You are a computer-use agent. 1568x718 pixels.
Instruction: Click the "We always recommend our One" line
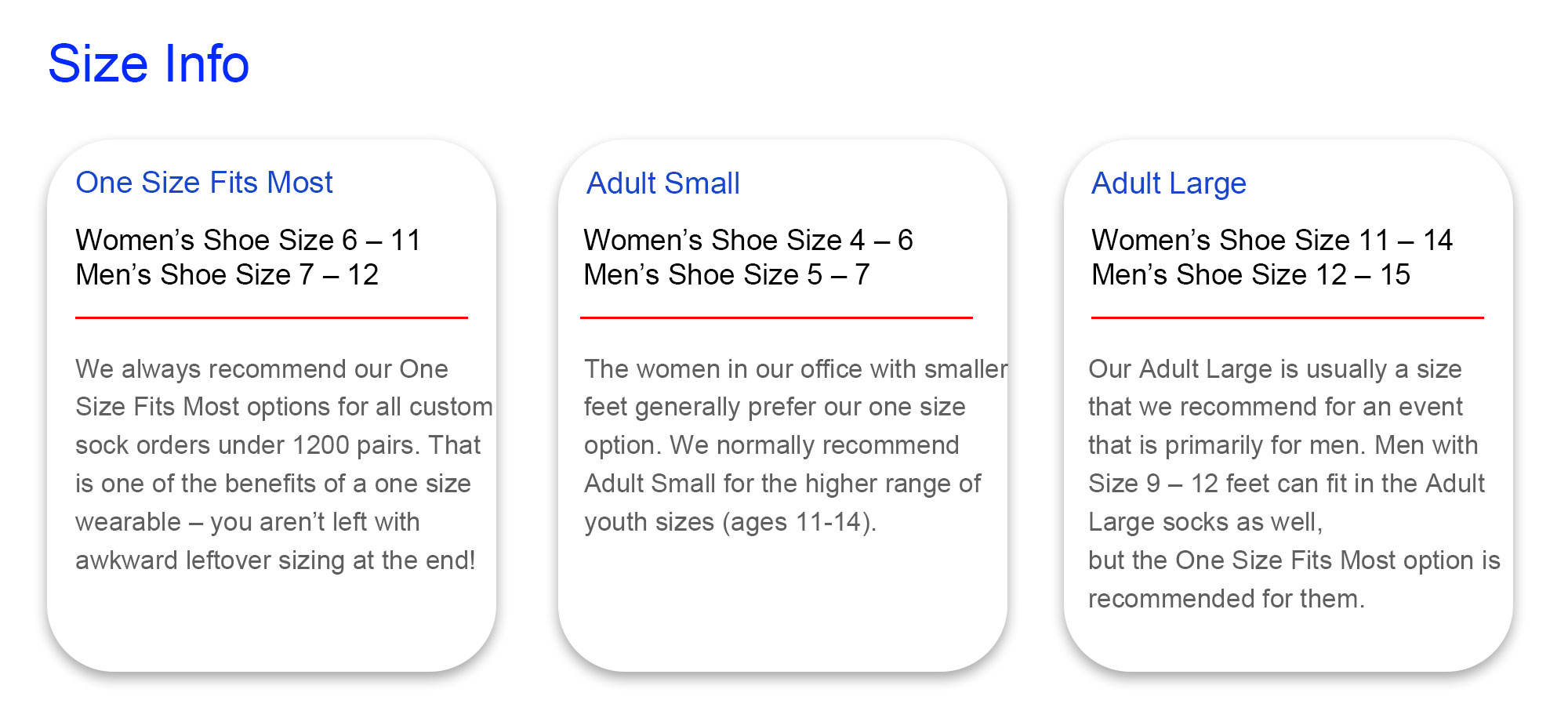tap(262, 369)
